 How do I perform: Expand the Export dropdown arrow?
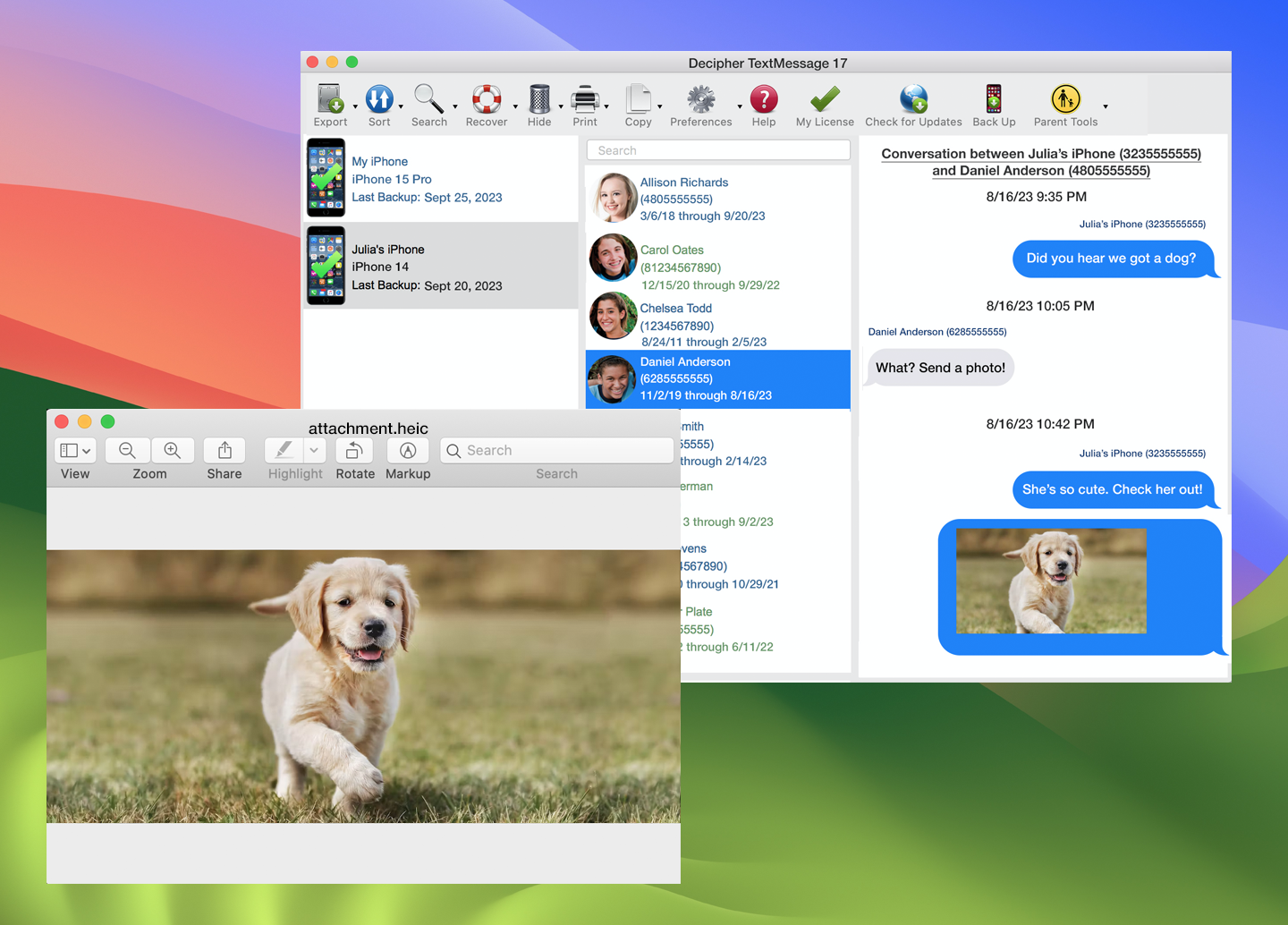click(355, 106)
